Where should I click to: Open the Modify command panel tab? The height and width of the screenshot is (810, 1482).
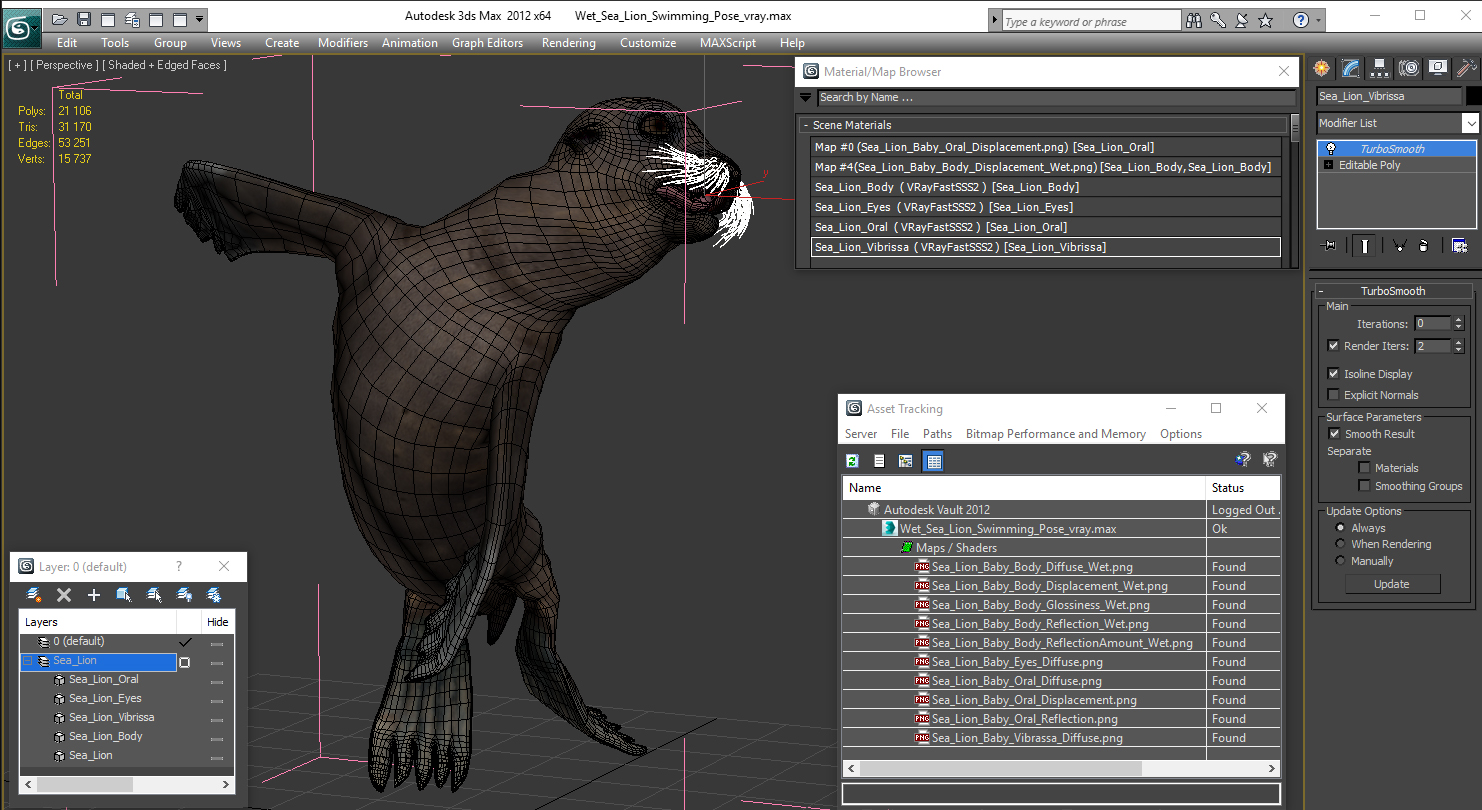point(1351,68)
